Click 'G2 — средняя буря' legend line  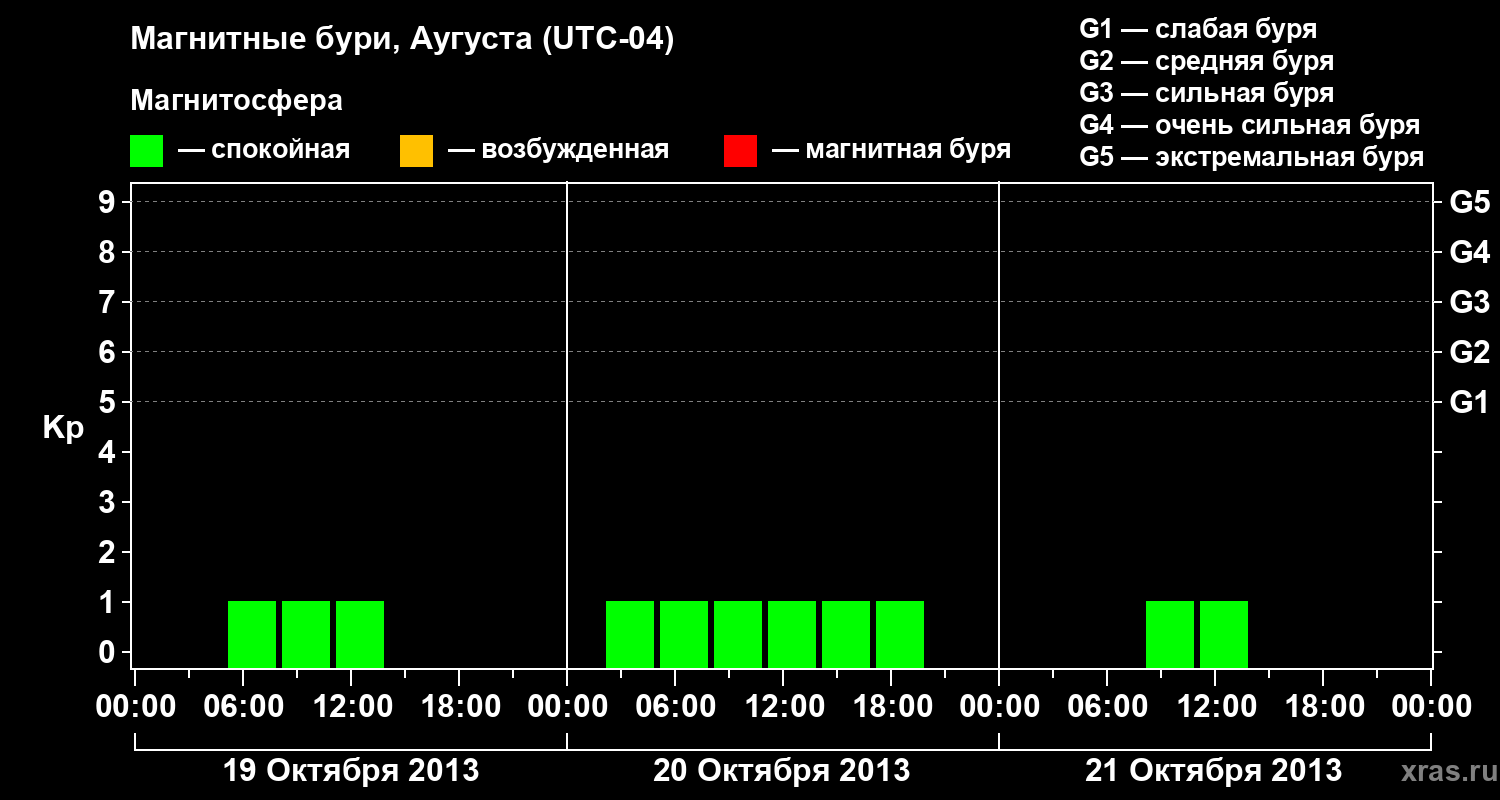1206,61
